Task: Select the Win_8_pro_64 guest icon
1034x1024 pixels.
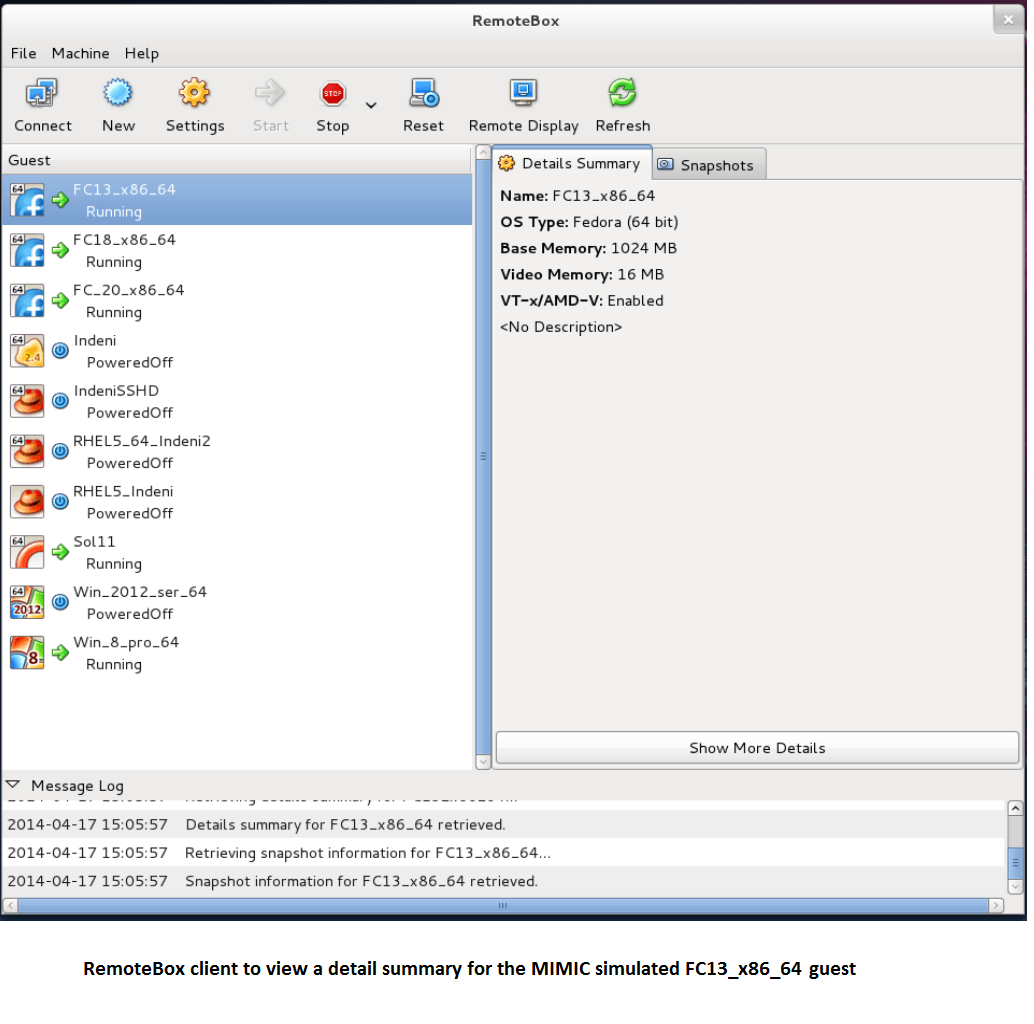Action: pyautogui.click(x=27, y=653)
